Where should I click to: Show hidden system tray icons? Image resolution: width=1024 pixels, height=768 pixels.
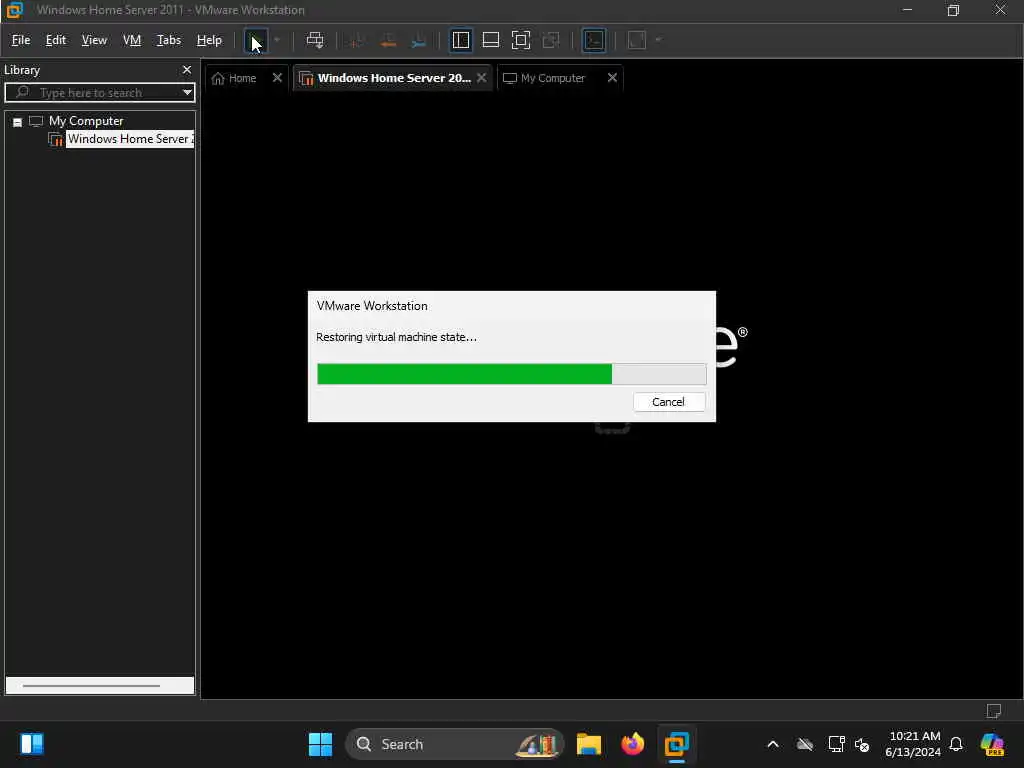click(773, 744)
